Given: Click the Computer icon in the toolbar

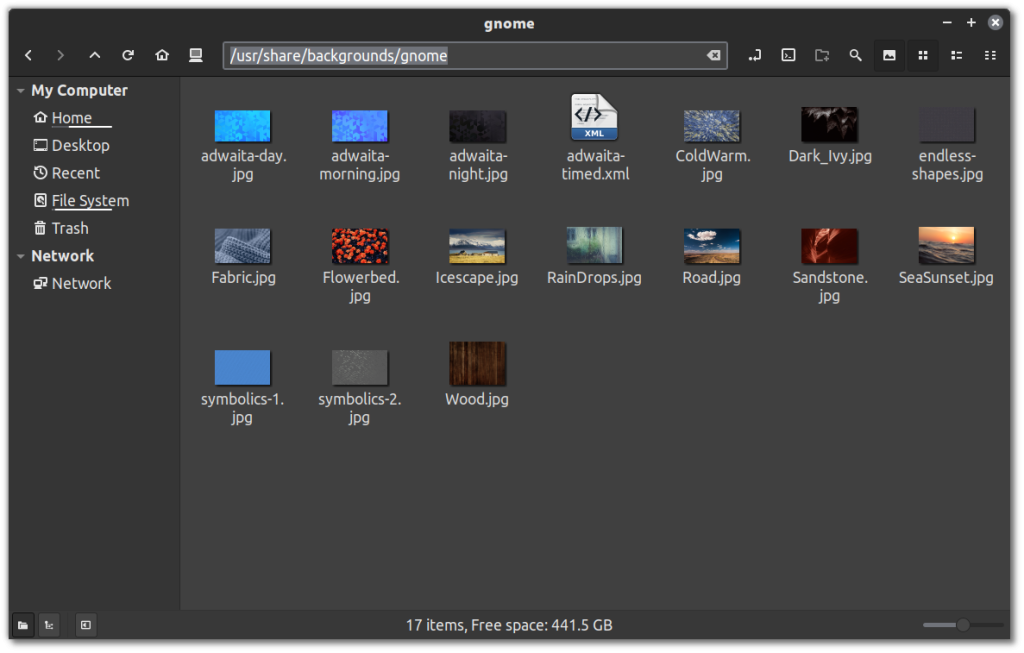Looking at the screenshot, I should (x=196, y=56).
